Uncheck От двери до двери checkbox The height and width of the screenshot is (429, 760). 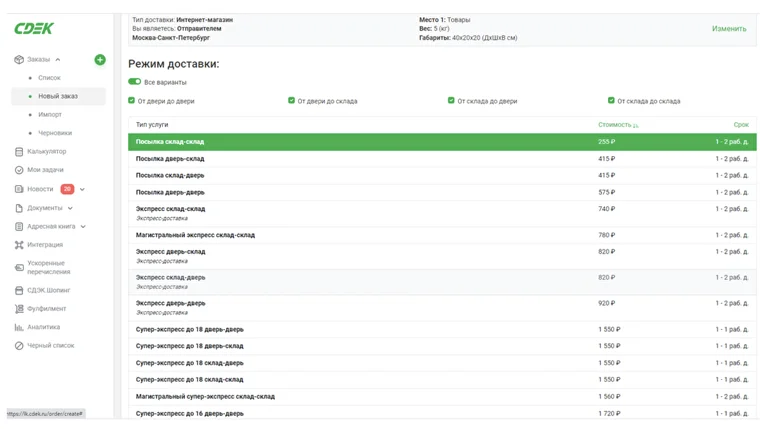[x=131, y=100]
